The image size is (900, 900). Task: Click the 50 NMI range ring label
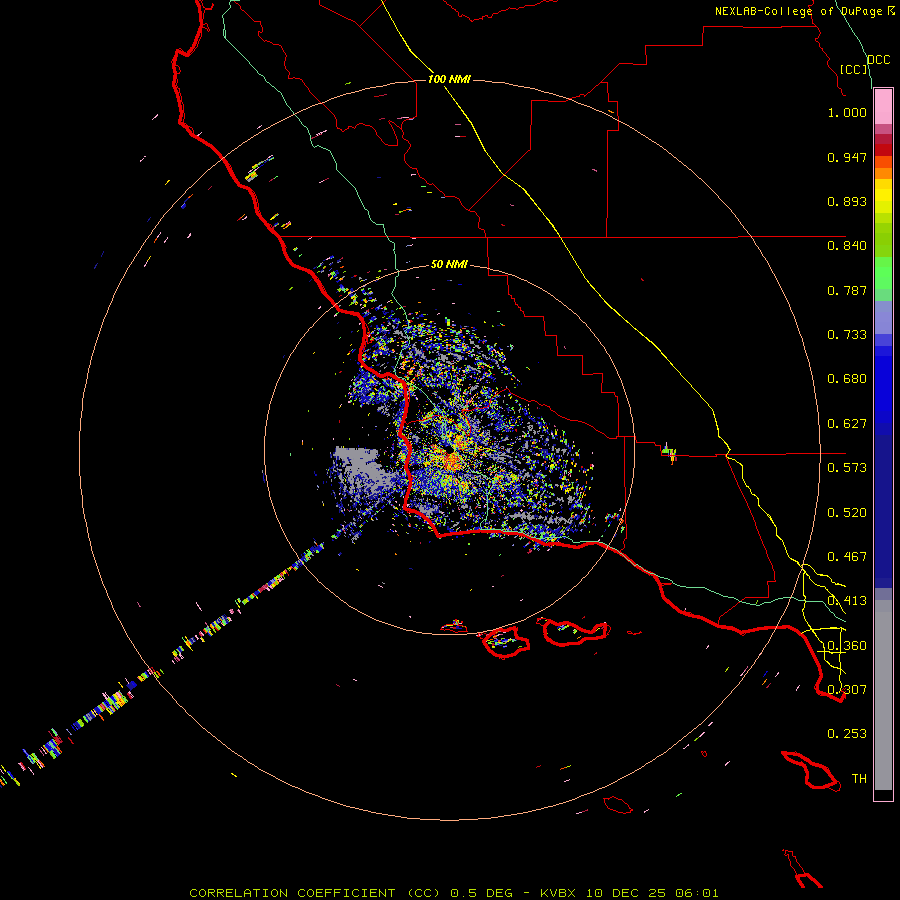pos(449,264)
